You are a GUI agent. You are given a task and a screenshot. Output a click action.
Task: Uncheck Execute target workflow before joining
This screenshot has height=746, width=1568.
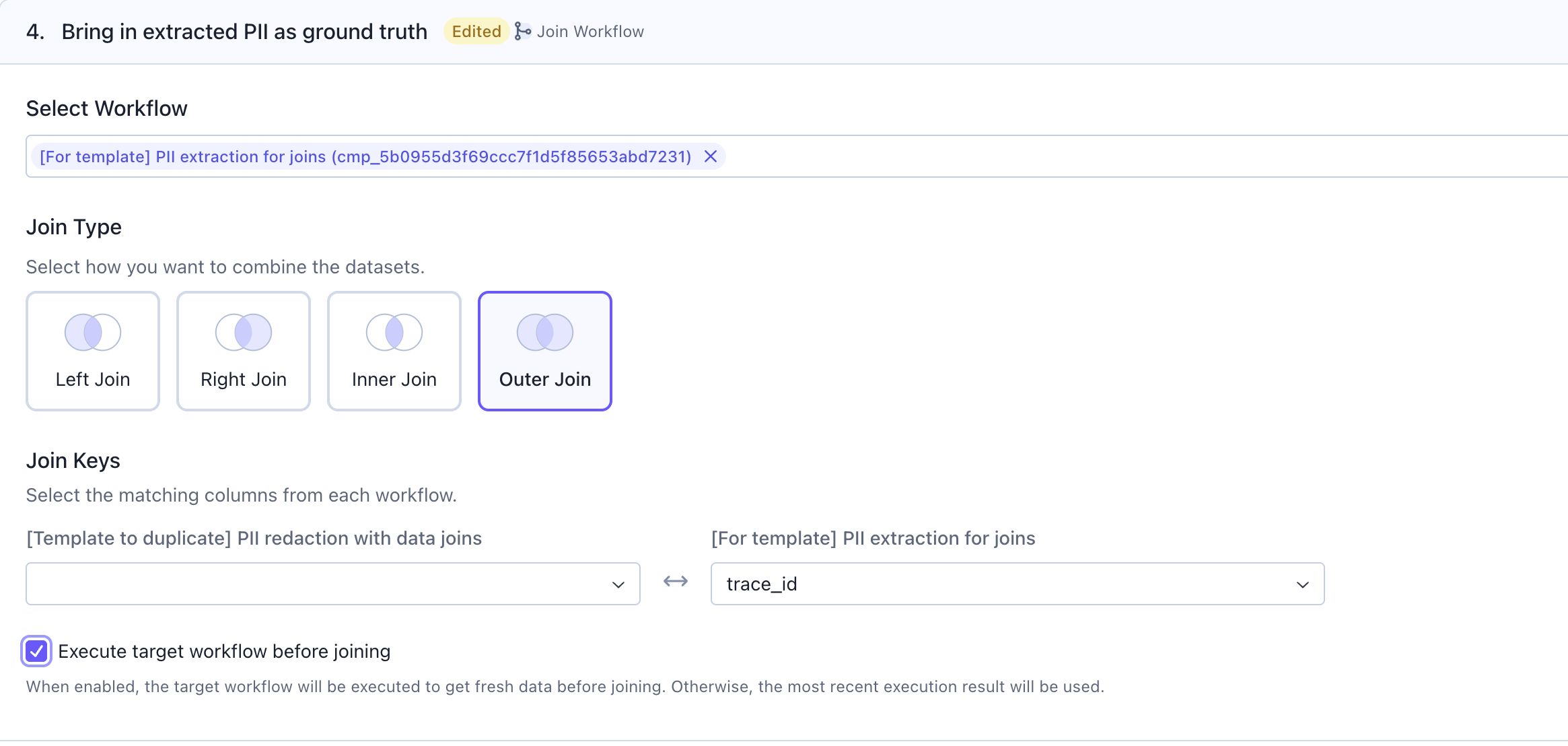[36, 651]
